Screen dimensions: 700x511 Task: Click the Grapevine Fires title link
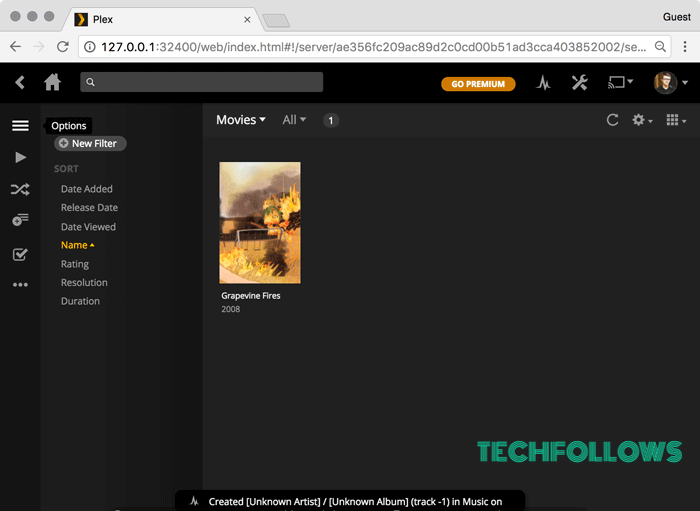(251, 296)
